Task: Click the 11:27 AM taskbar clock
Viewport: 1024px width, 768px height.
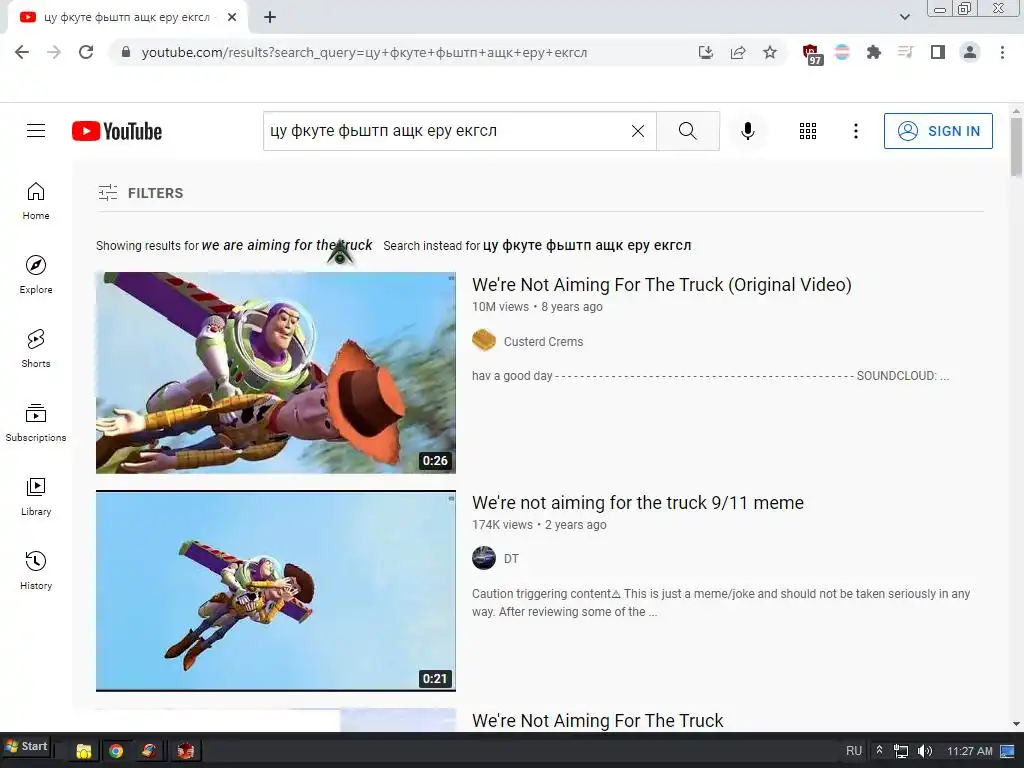Action: pyautogui.click(x=970, y=751)
